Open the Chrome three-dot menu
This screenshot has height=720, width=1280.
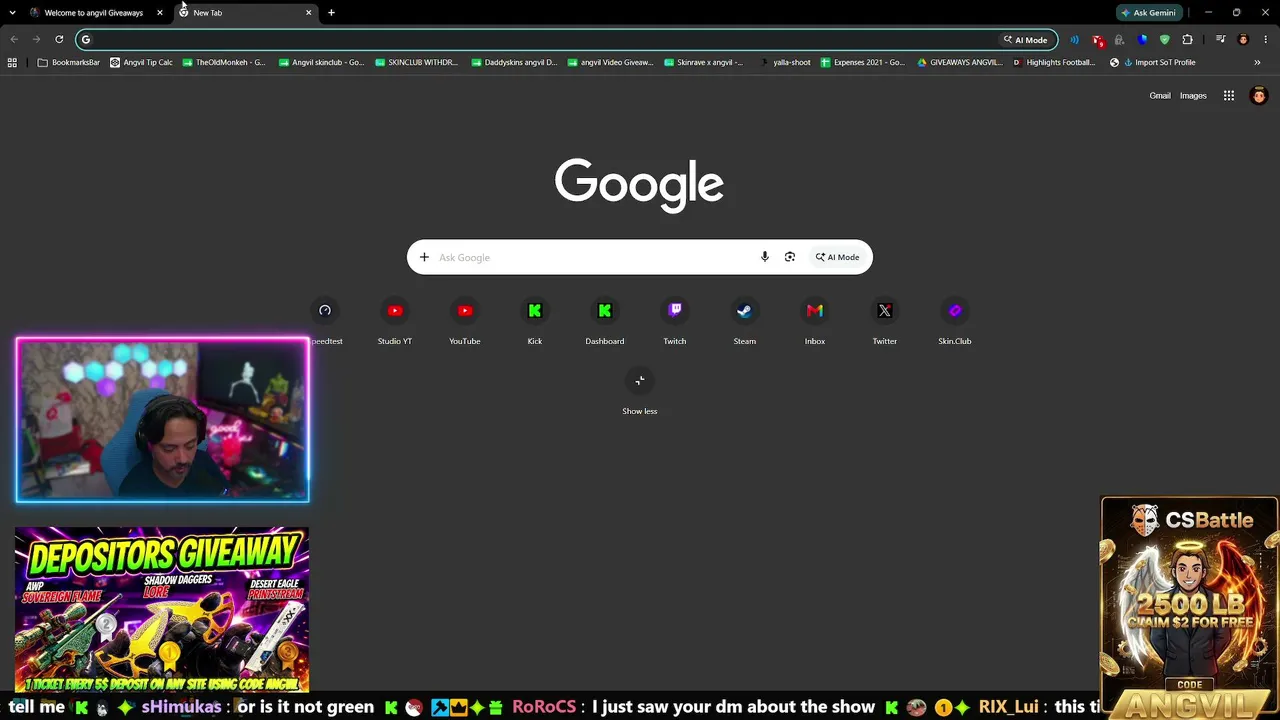coord(1265,40)
